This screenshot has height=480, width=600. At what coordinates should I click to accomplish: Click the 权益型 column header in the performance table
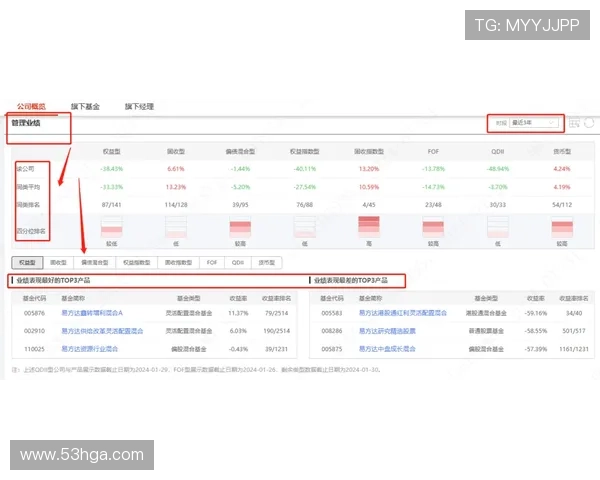112,152
